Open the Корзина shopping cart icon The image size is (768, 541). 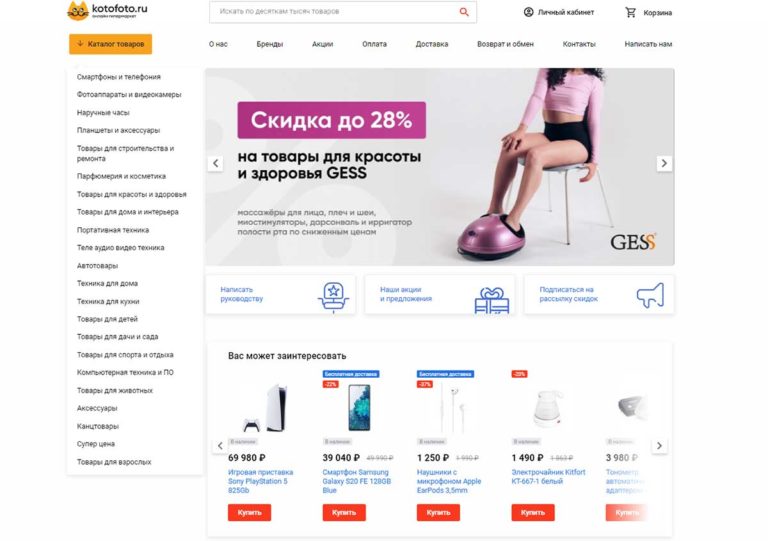pos(630,12)
